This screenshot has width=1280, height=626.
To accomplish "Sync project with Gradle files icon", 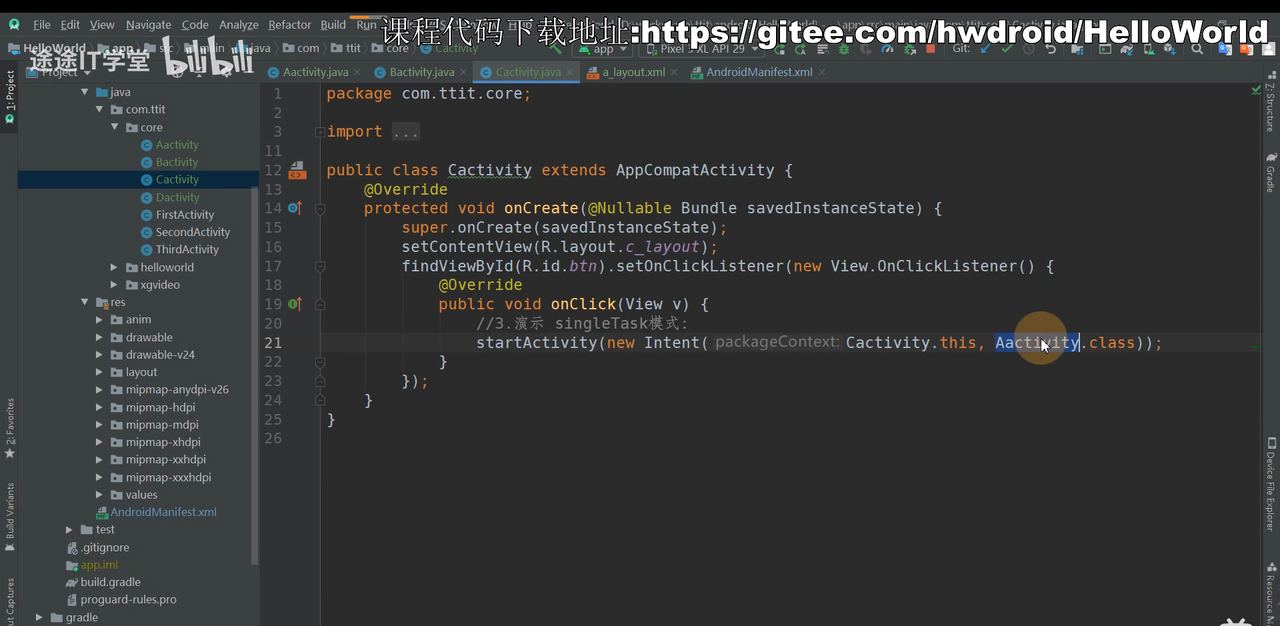I will tap(1125, 48).
